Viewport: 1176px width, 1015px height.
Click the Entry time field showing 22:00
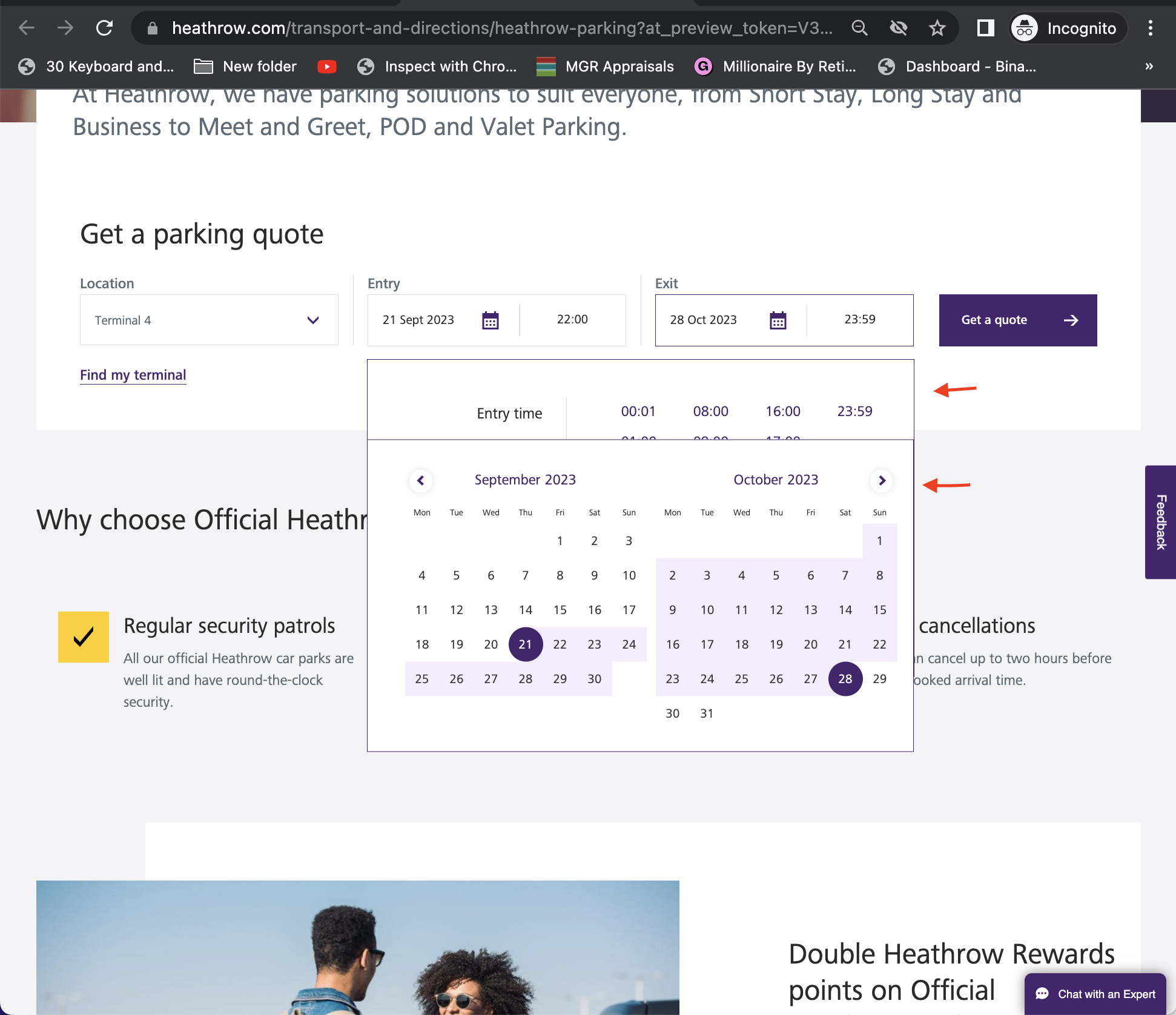pyautogui.click(x=572, y=320)
